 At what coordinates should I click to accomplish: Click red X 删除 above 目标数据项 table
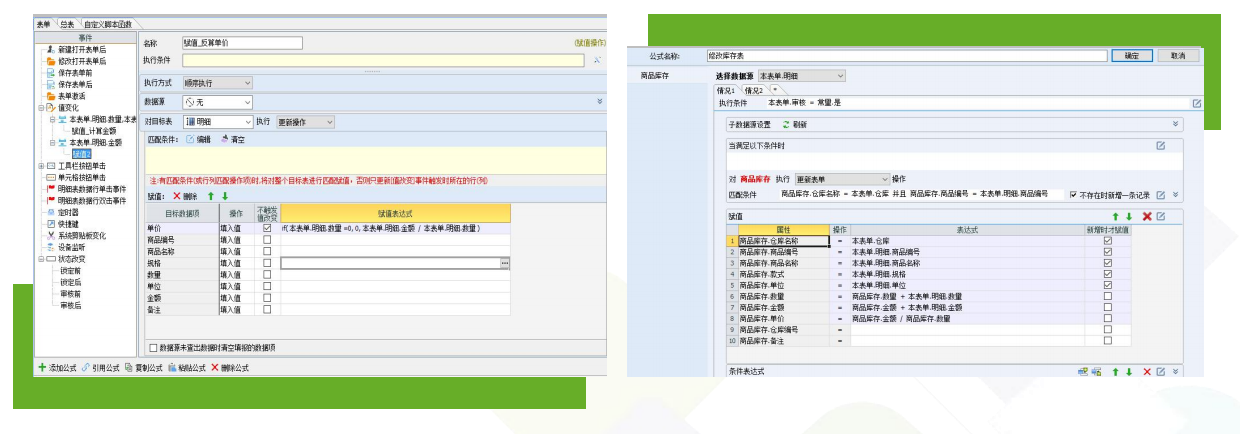[x=184, y=196]
